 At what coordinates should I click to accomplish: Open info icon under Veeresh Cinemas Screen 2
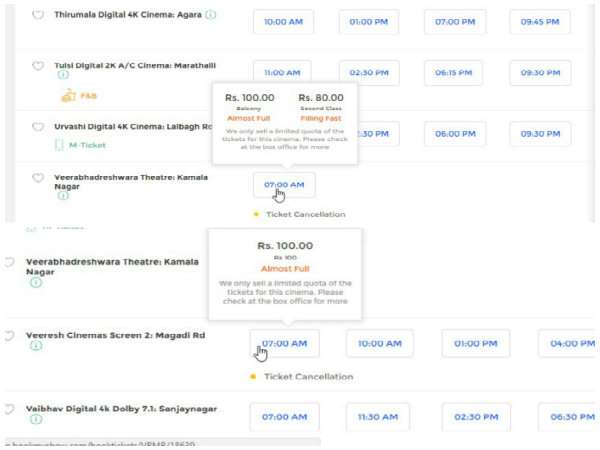click(36, 346)
